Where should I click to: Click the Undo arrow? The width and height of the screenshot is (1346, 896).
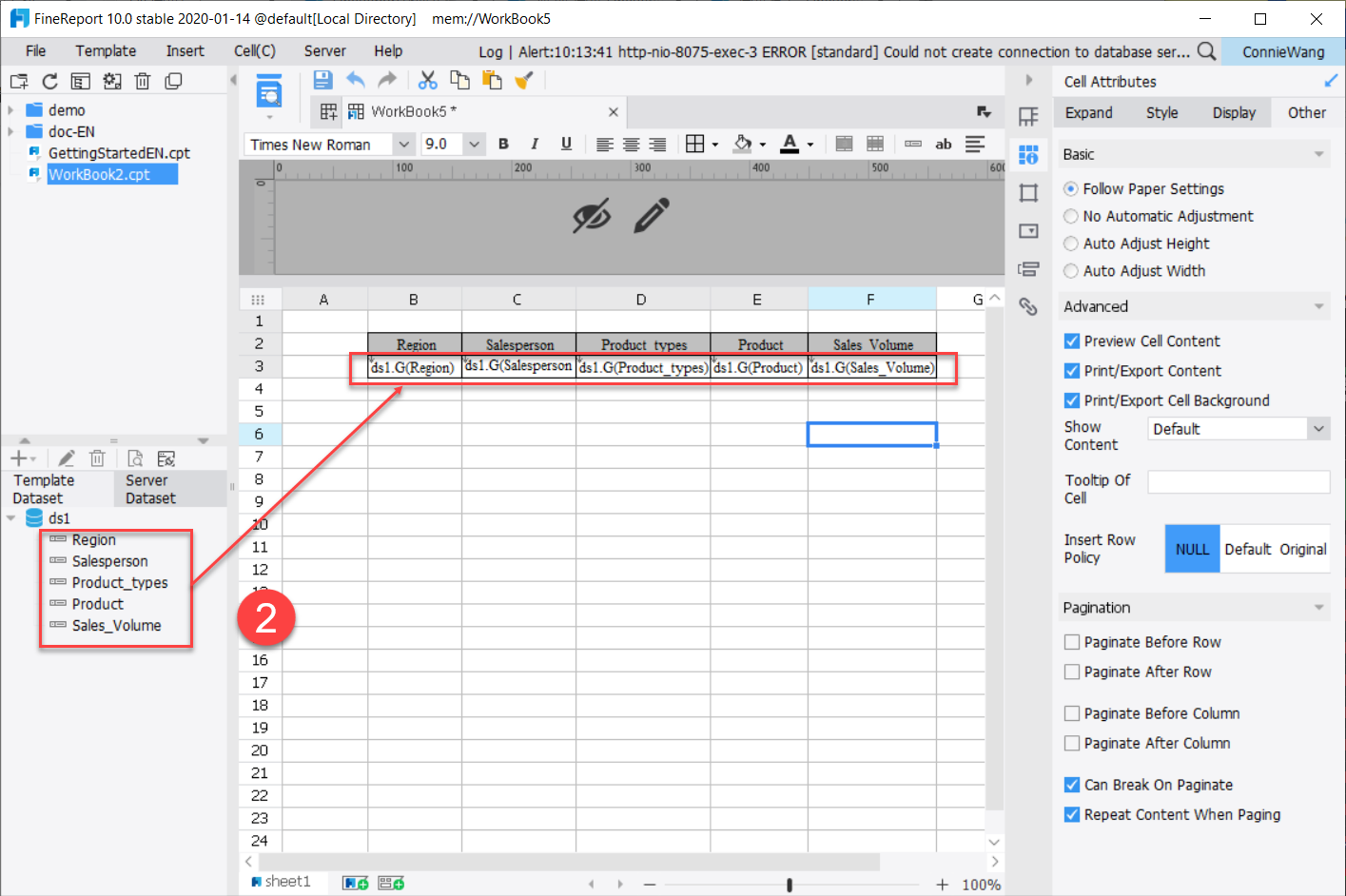pos(357,80)
